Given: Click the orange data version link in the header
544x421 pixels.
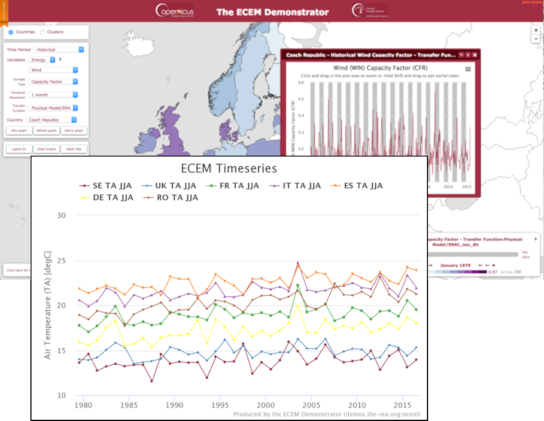Looking at the screenshot, I should (x=532, y=2).
